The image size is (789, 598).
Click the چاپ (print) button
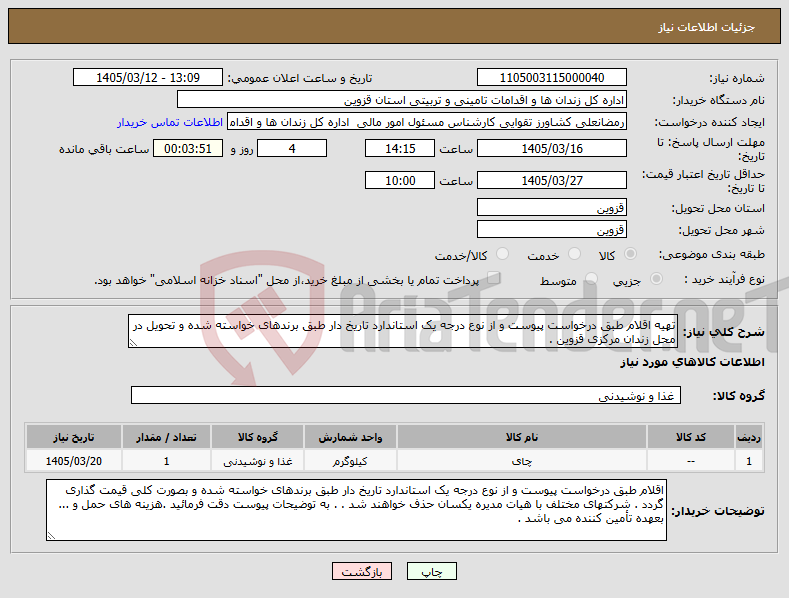(x=432, y=572)
